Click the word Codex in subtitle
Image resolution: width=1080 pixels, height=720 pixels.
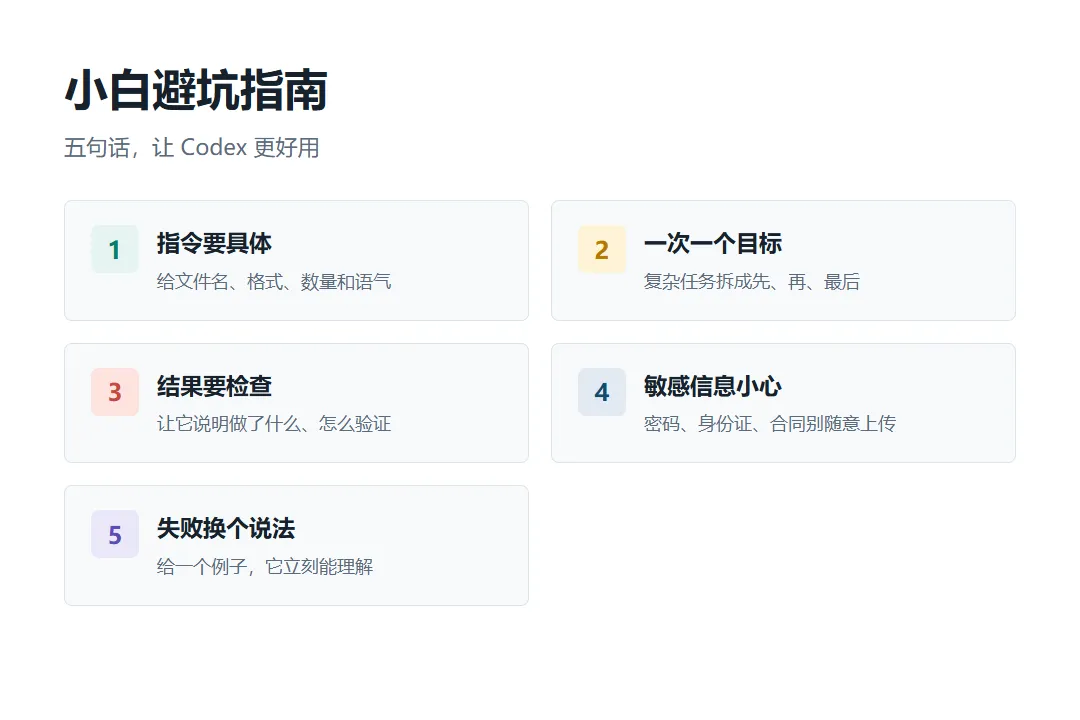(214, 147)
